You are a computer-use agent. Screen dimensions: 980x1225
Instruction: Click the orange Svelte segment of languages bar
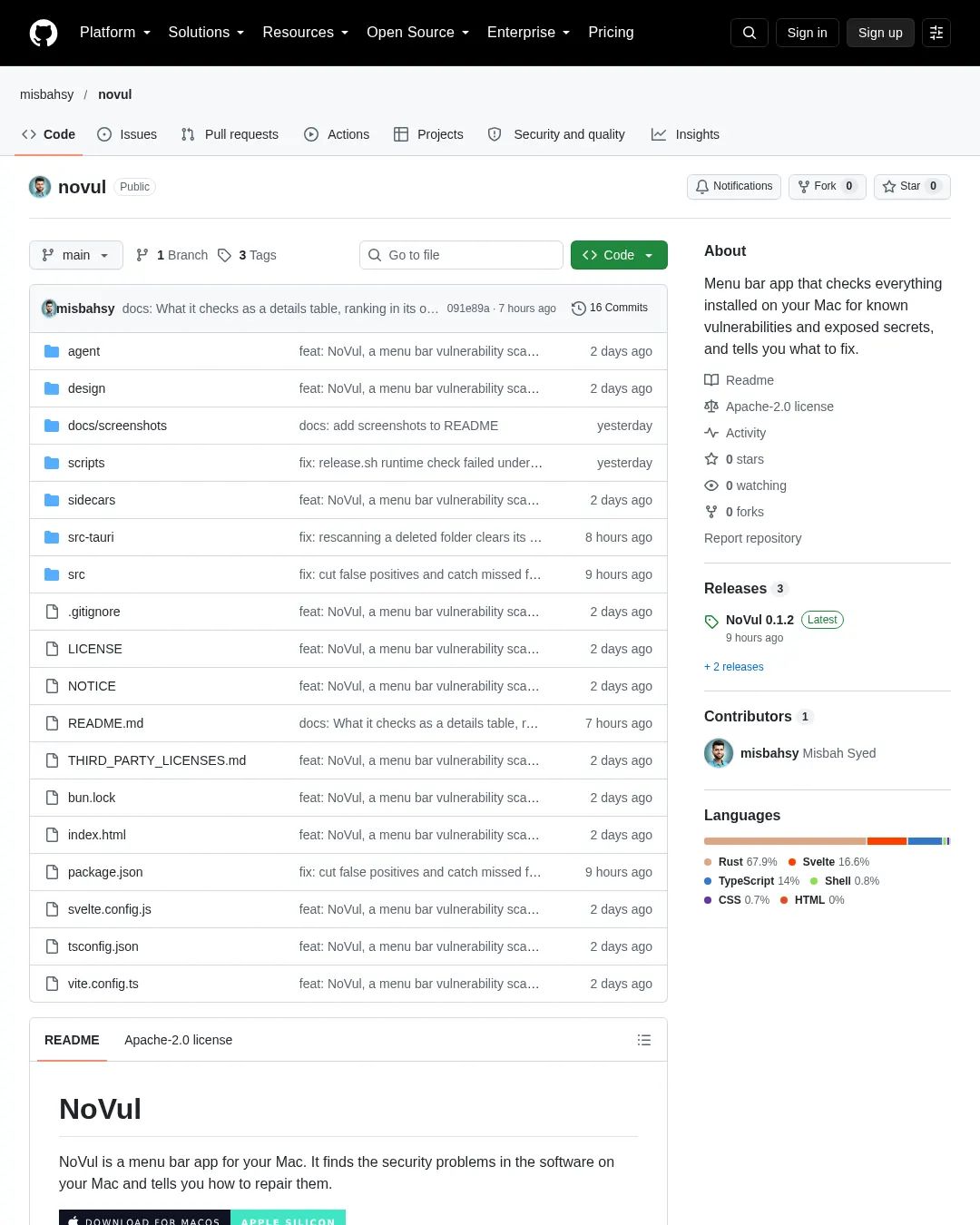(887, 841)
